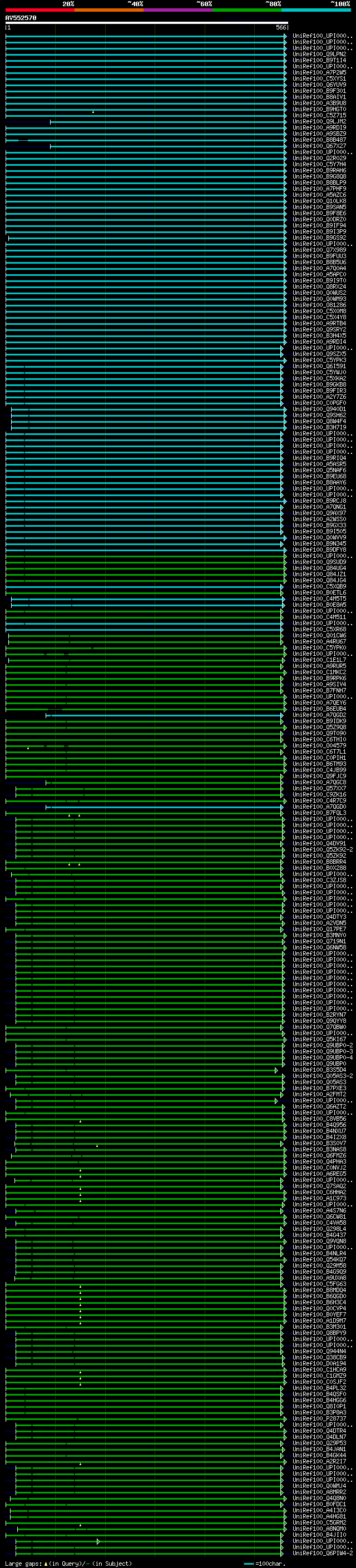This screenshot has height=1568, width=356.
Task: Select hit label UniRef100_Q9LJM2
Action: 319,122
